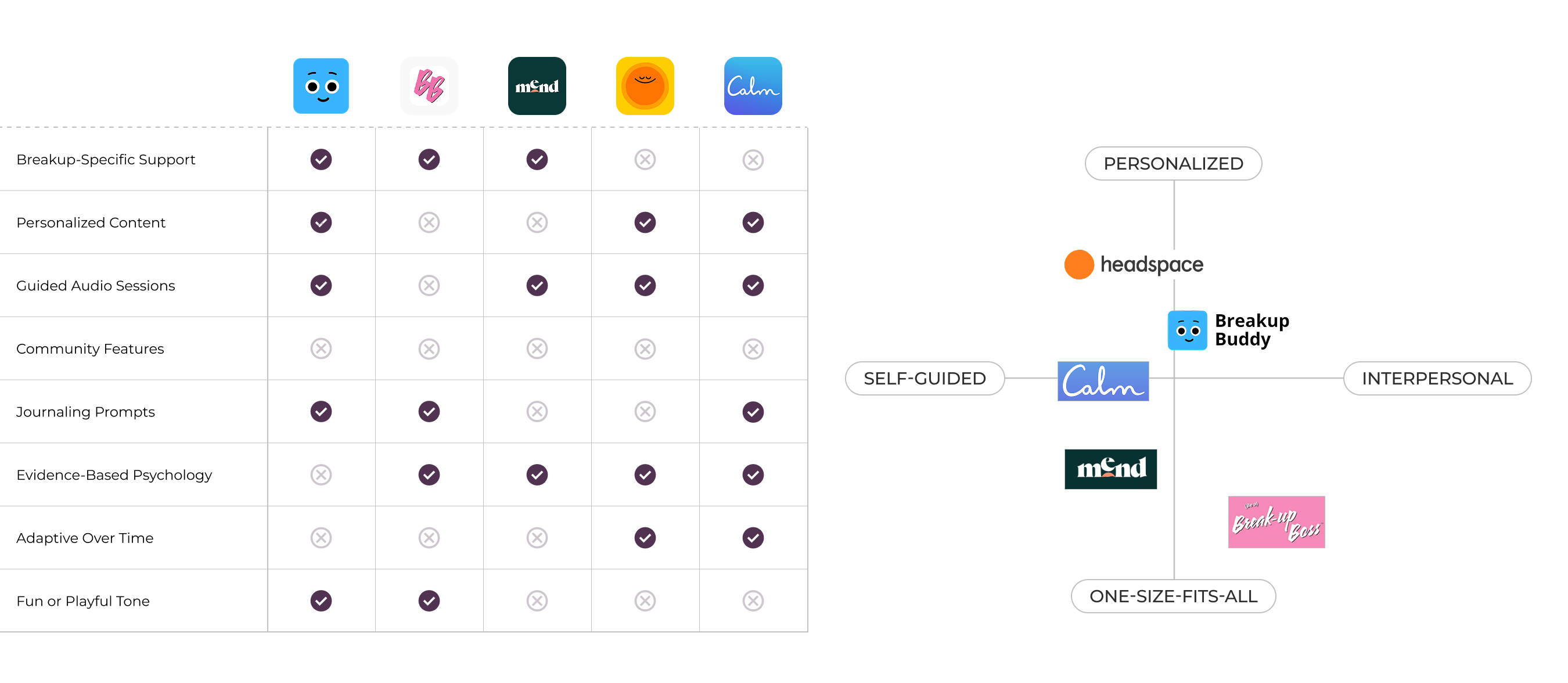Viewport: 1568px width, 683px height.
Task: Click the PERSONALIZED axis label pill
Action: pyautogui.click(x=1173, y=163)
